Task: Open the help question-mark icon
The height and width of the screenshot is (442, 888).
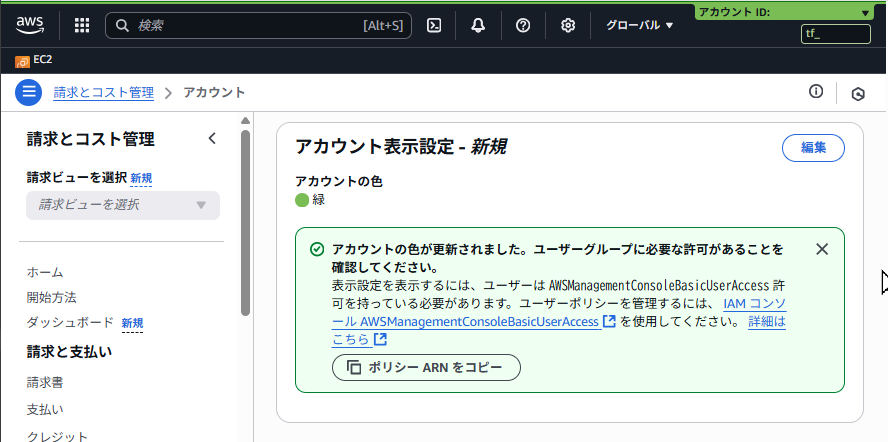Action: (523, 26)
